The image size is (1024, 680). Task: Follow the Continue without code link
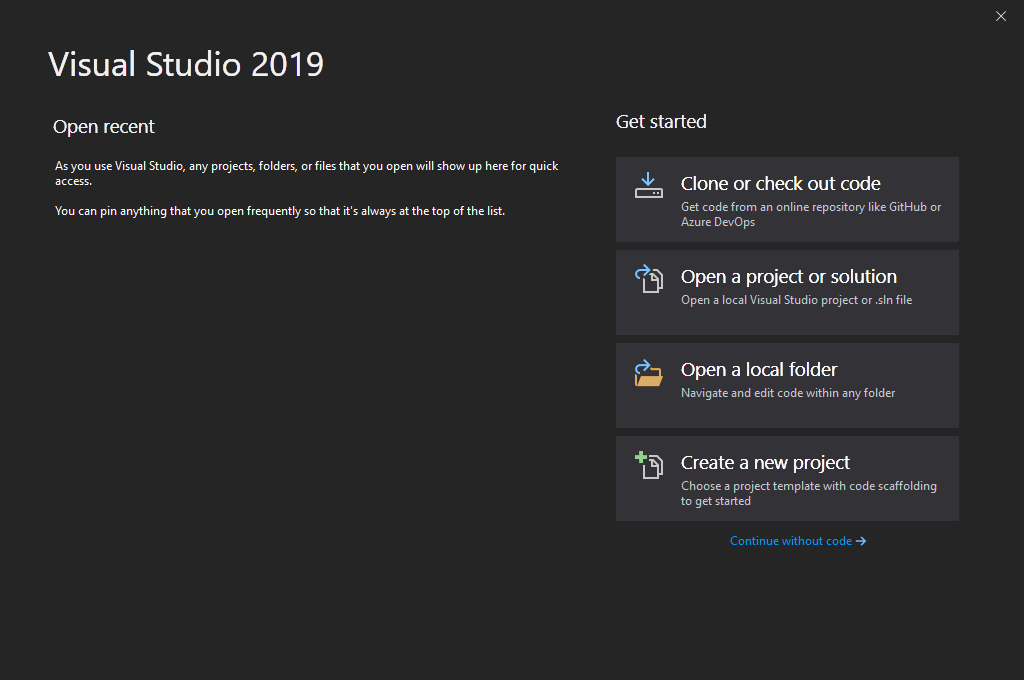tap(798, 541)
